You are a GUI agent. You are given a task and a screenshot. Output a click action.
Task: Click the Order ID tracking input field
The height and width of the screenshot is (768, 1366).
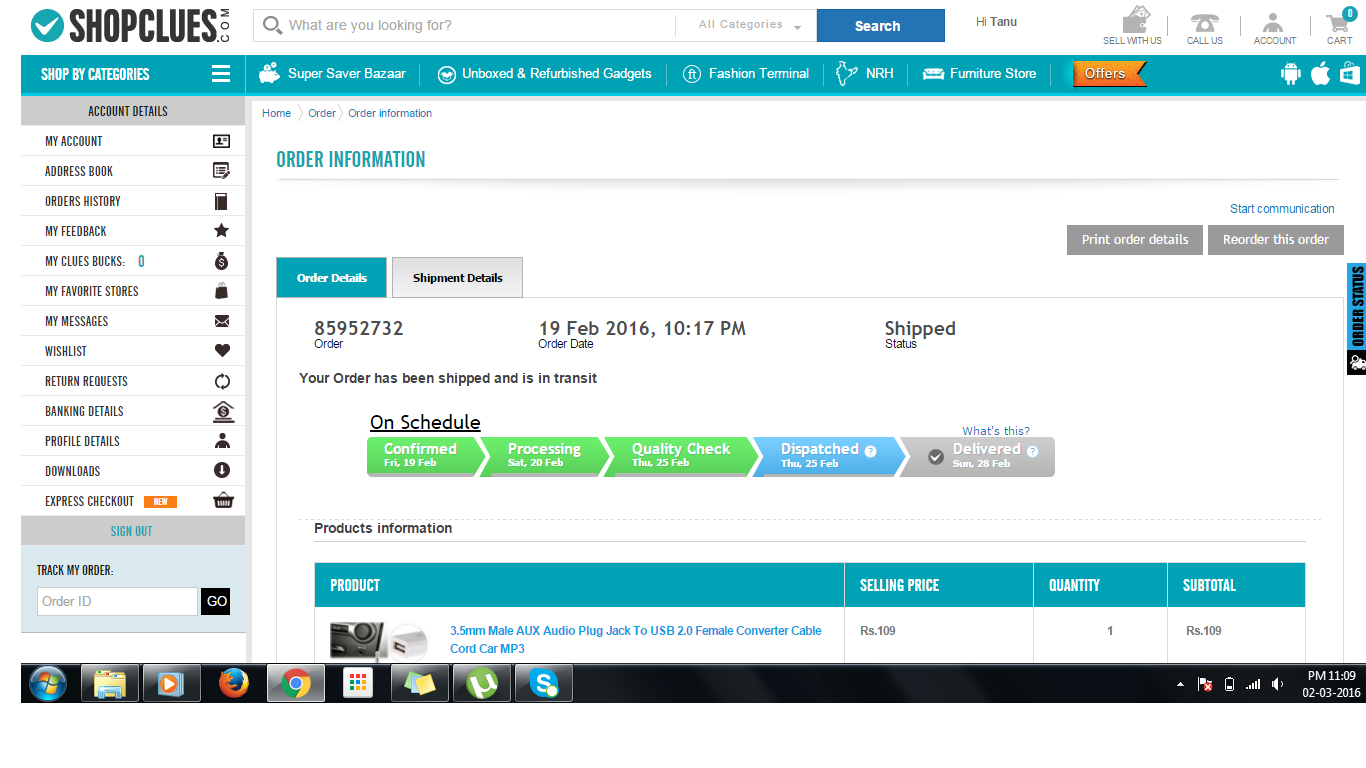(x=117, y=601)
